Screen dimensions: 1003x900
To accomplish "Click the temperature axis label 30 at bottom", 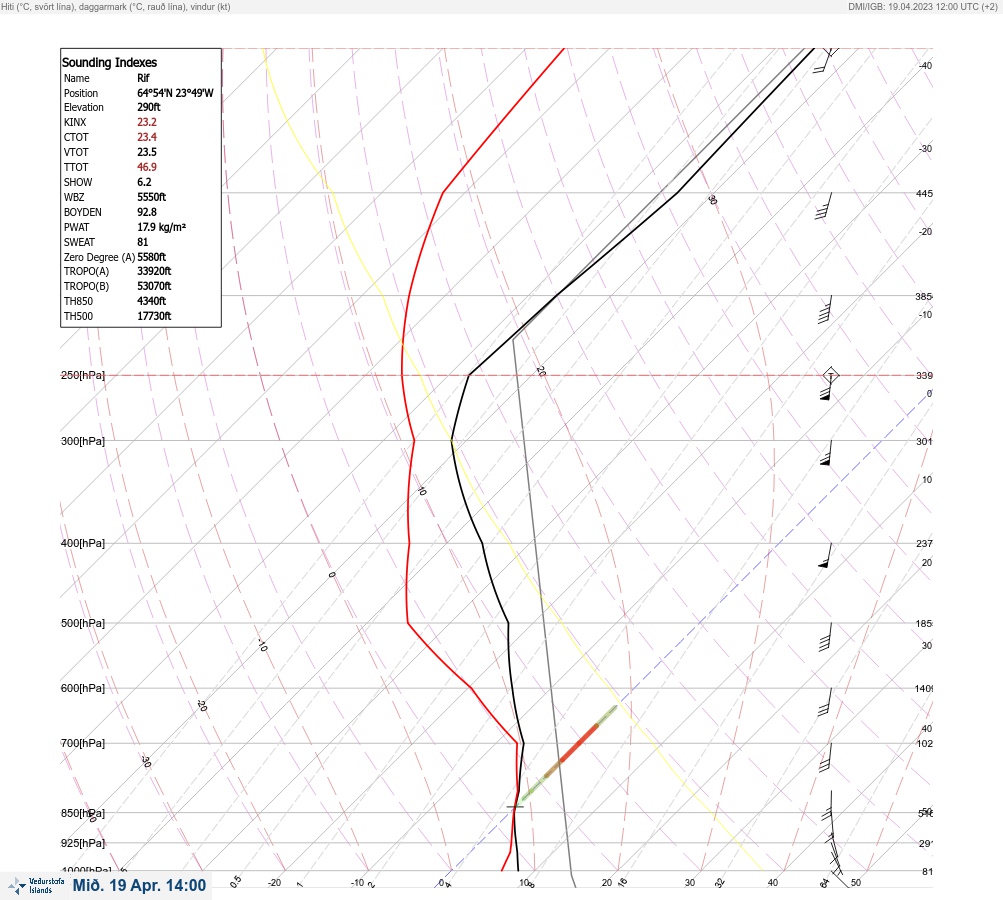I will [690, 883].
